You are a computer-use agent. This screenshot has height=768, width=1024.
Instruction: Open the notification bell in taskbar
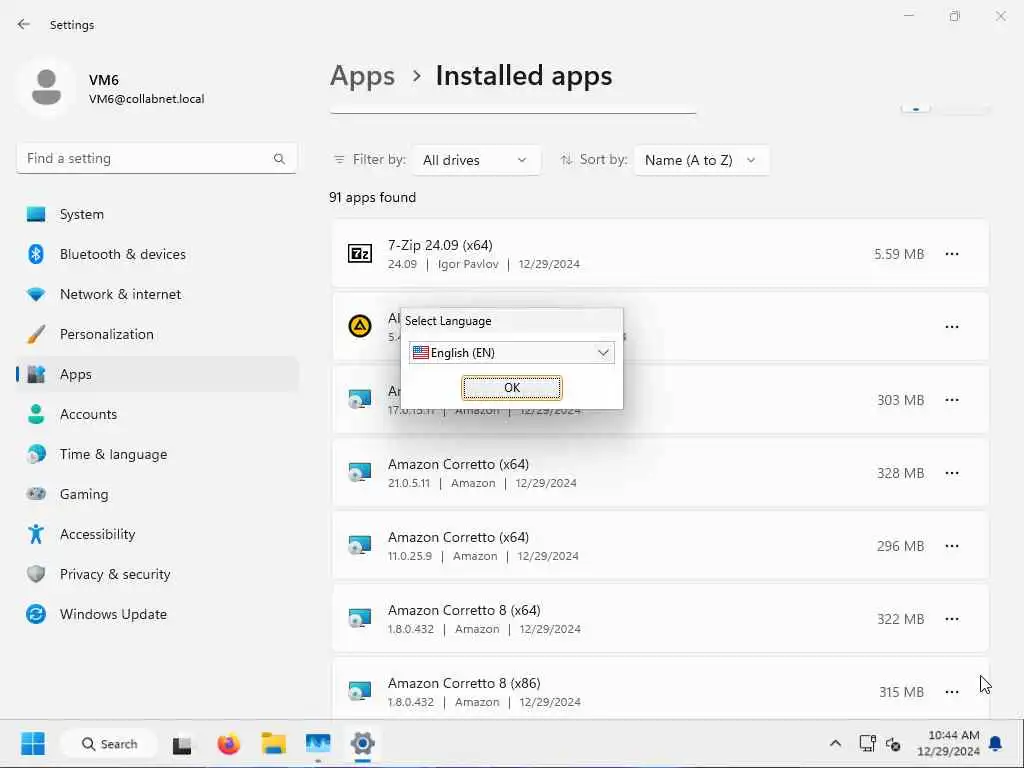pyautogui.click(x=996, y=743)
